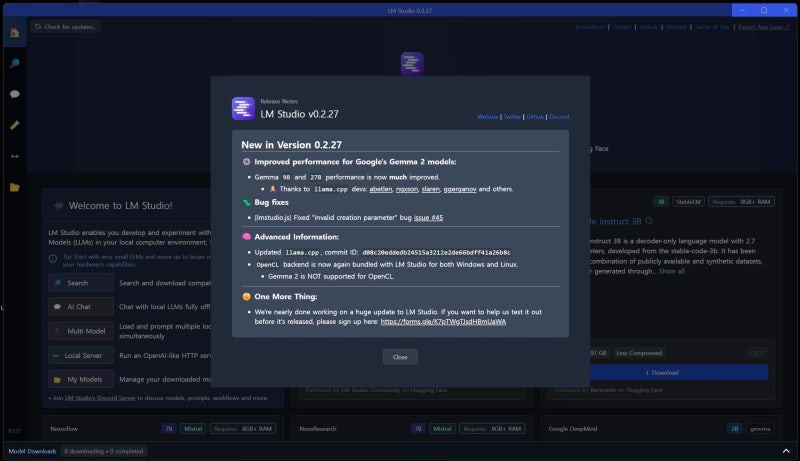Click the search icon beside Instruct 3B title
The image size is (800, 461).
[x=649, y=221]
